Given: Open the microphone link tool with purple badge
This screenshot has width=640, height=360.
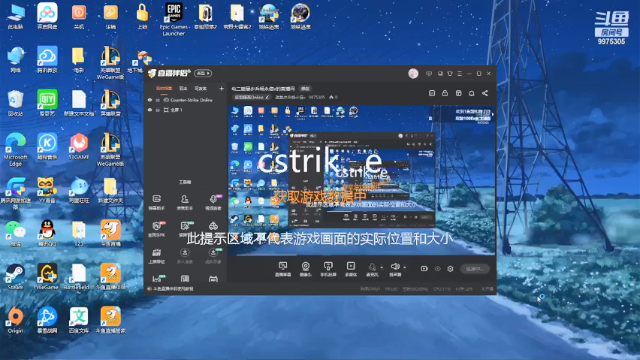Looking at the screenshot, I should coord(213,202).
